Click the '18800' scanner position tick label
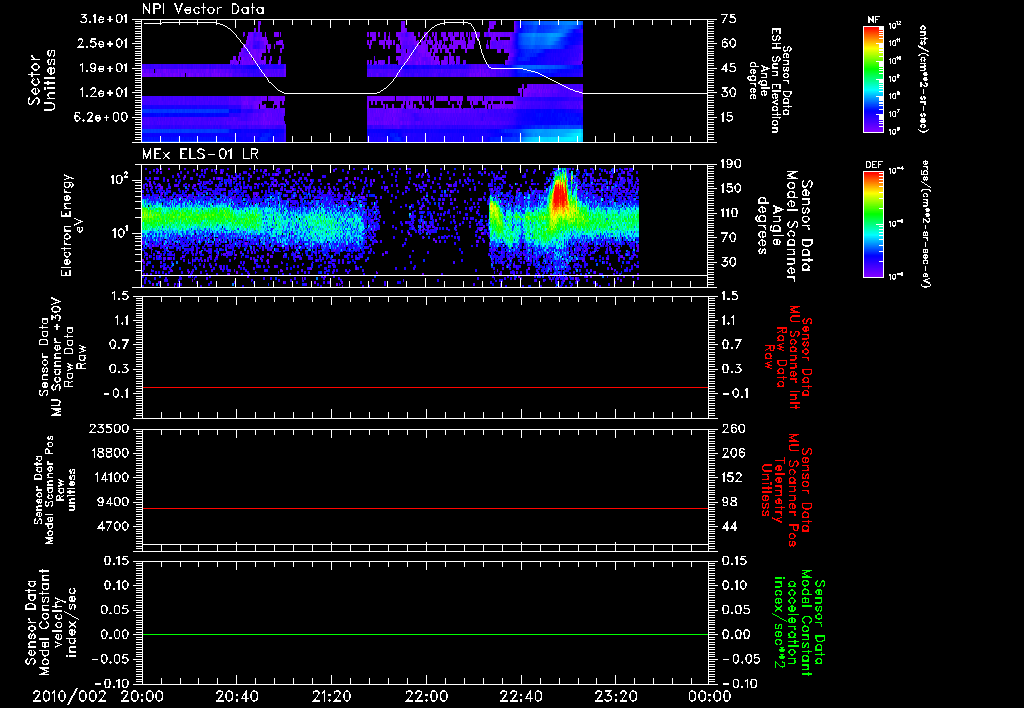The image size is (1024, 708). tap(108, 453)
